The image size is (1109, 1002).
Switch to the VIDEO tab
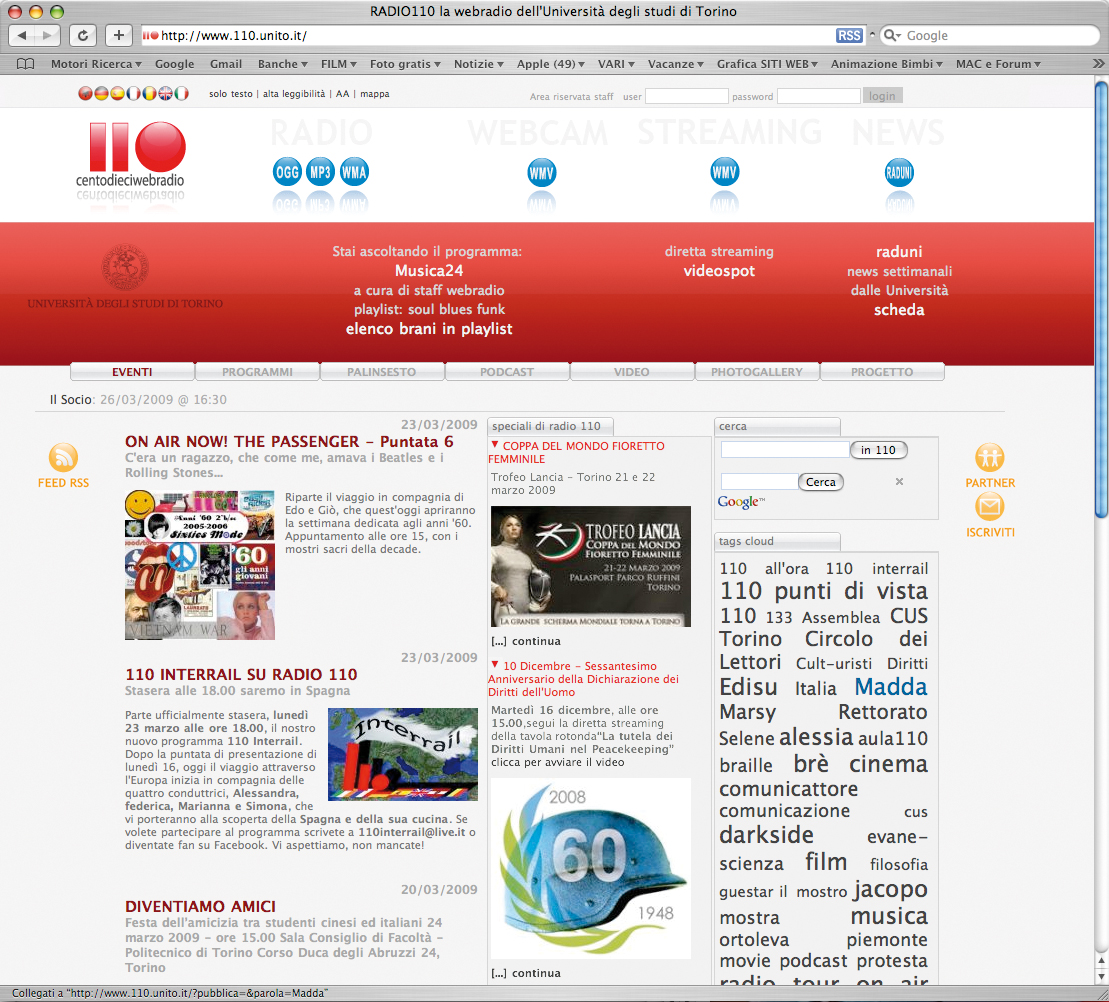632,371
